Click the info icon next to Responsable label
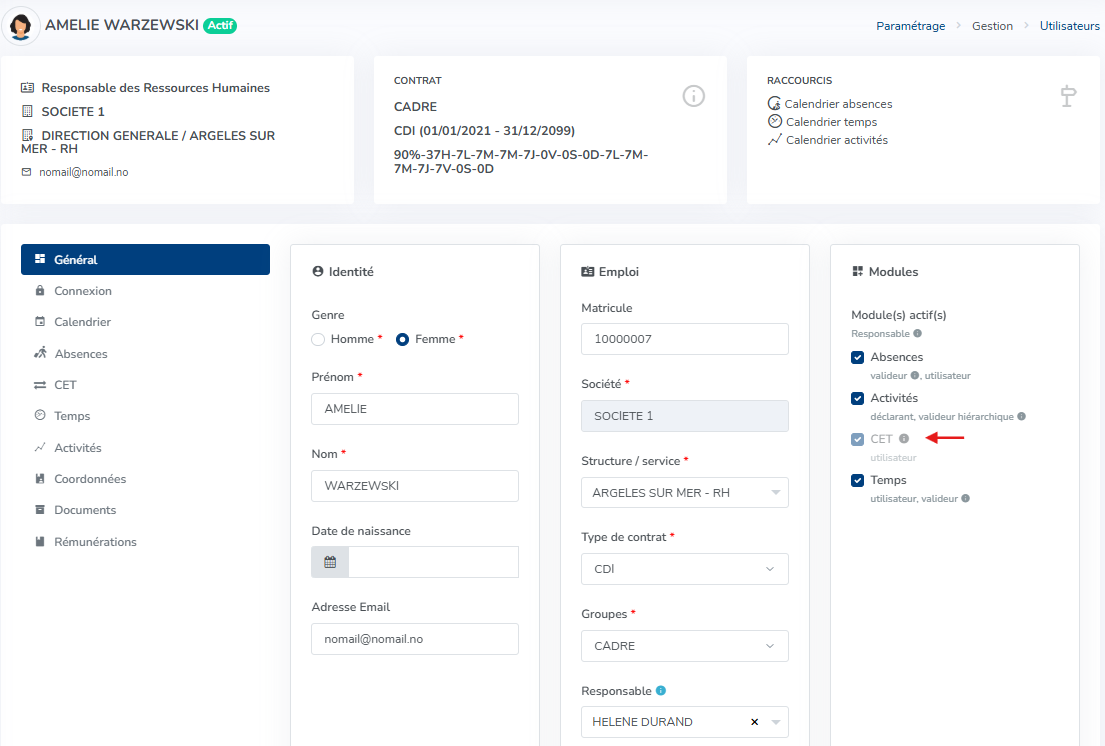1105x746 pixels. click(x=661, y=691)
